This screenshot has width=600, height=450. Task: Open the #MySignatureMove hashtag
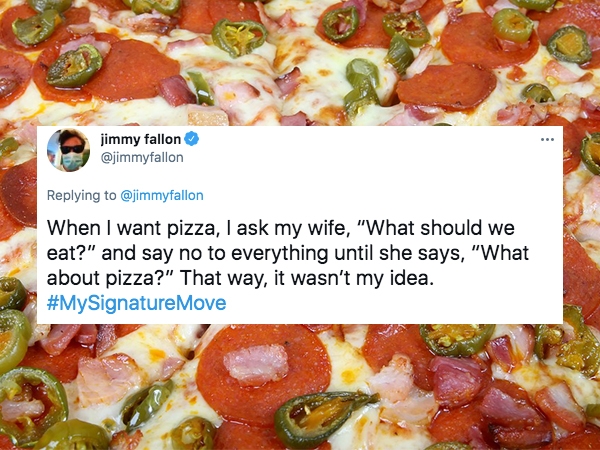pos(136,303)
